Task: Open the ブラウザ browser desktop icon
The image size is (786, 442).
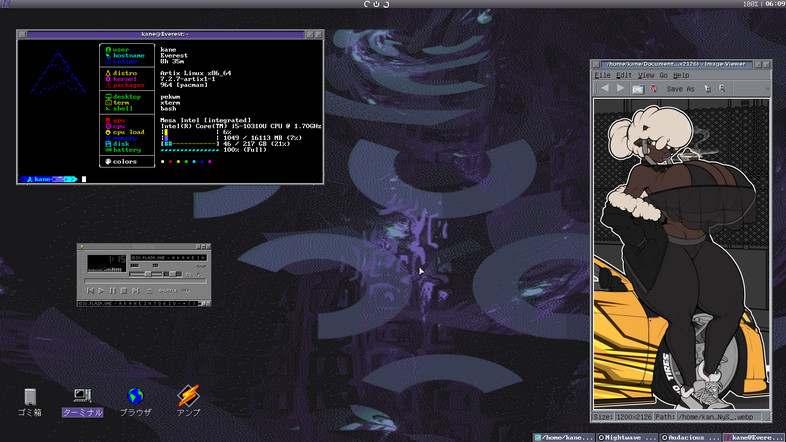Action: [135, 402]
